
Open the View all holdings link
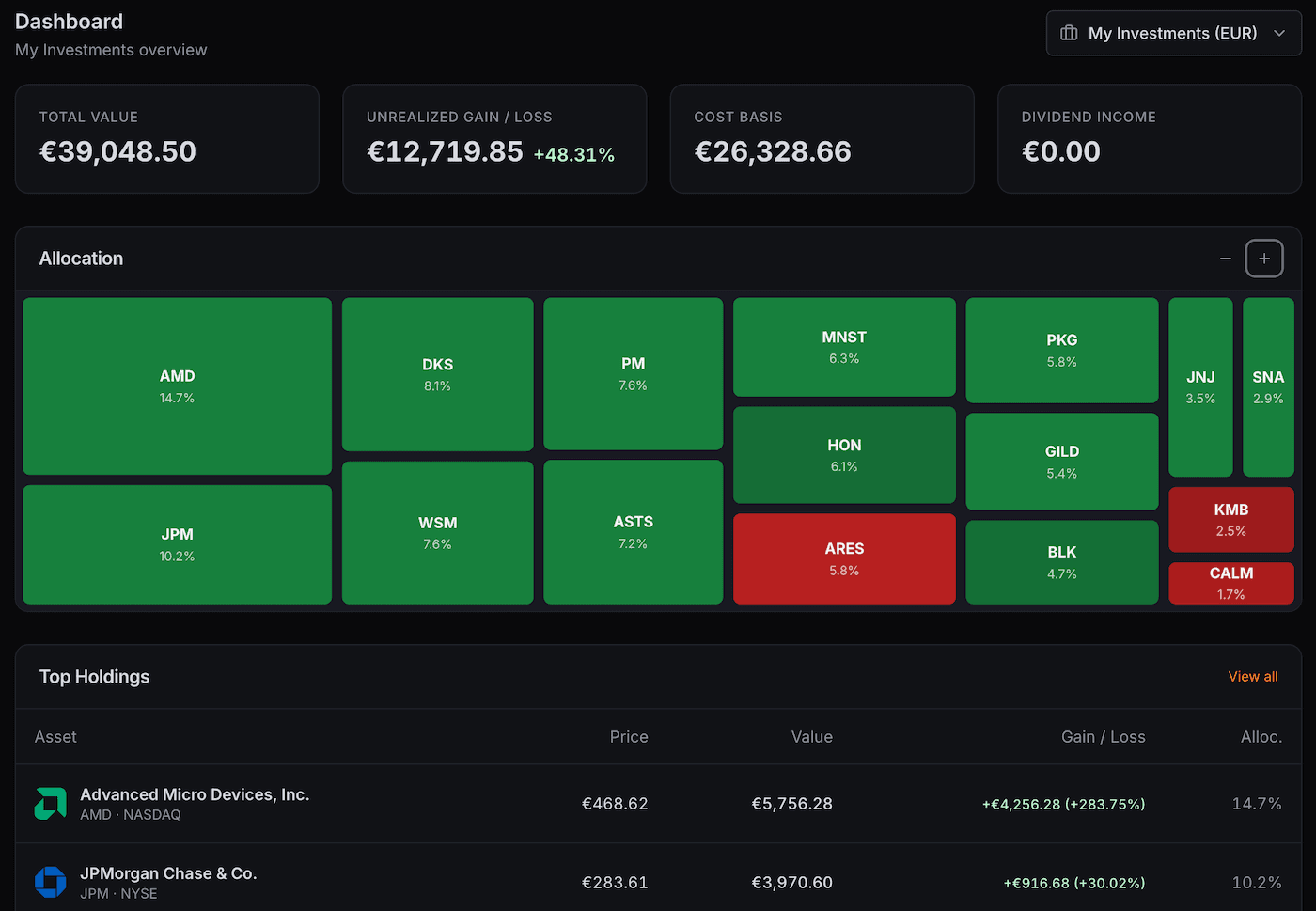(1253, 677)
